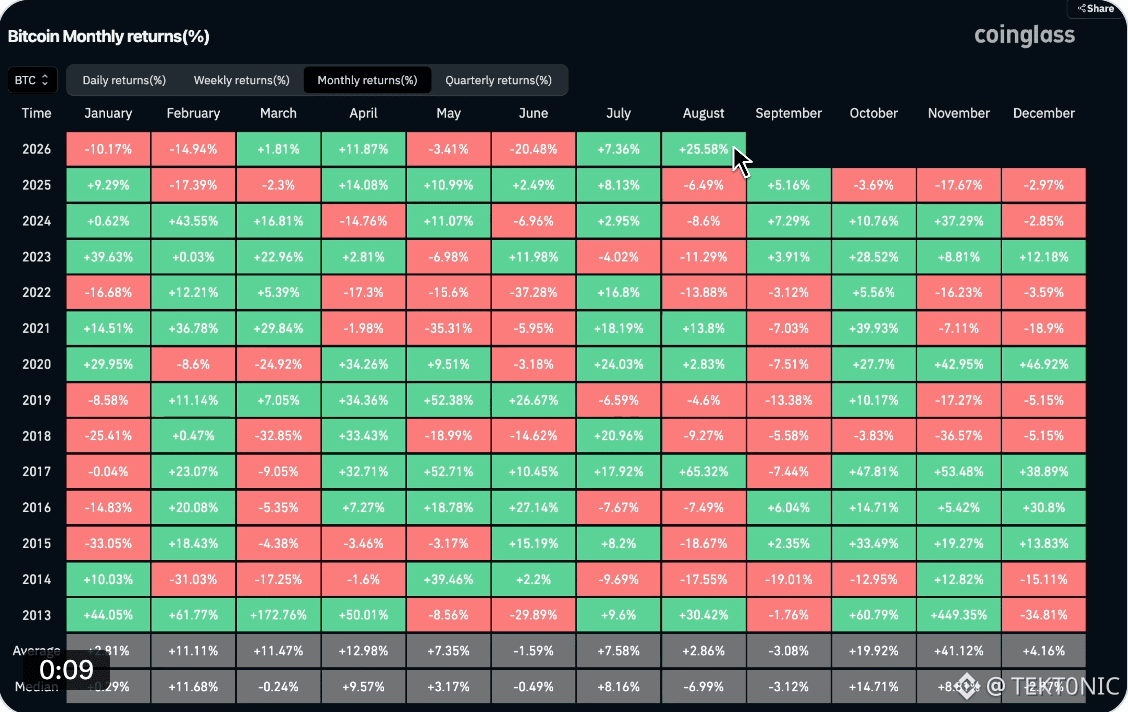Click the June column header
This screenshot has height=712, width=1128.
[533, 113]
